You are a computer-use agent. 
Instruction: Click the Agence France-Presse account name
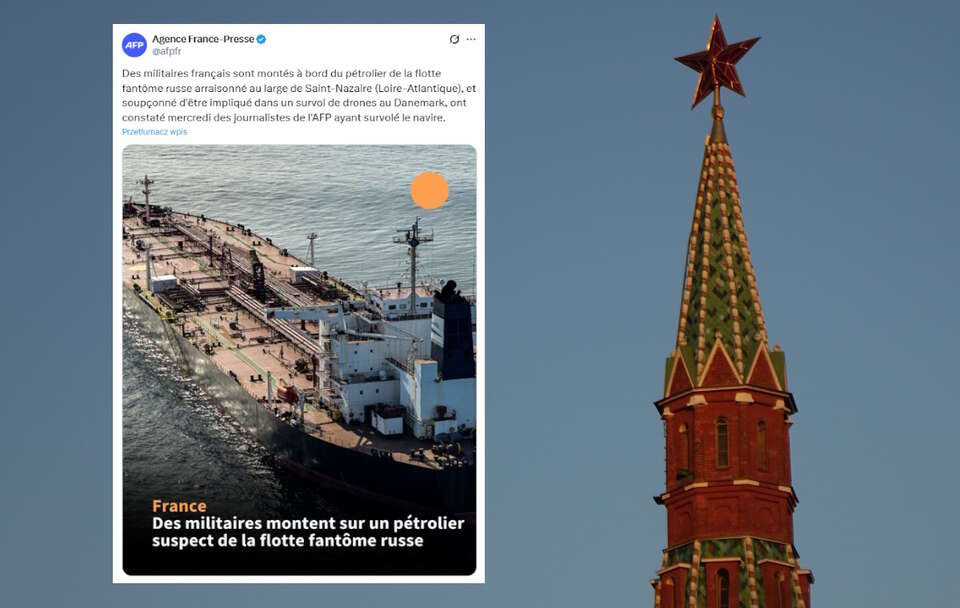tap(203, 39)
